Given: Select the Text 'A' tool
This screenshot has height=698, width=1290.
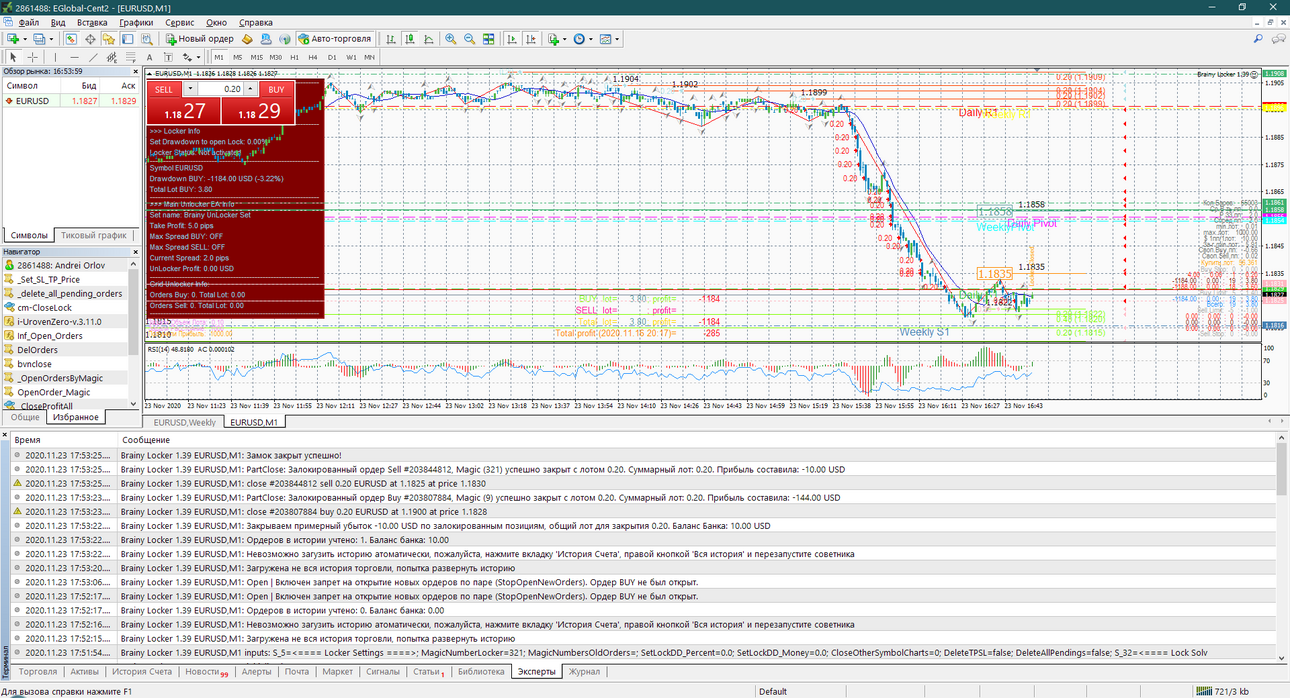Looking at the screenshot, I should coord(149,57).
